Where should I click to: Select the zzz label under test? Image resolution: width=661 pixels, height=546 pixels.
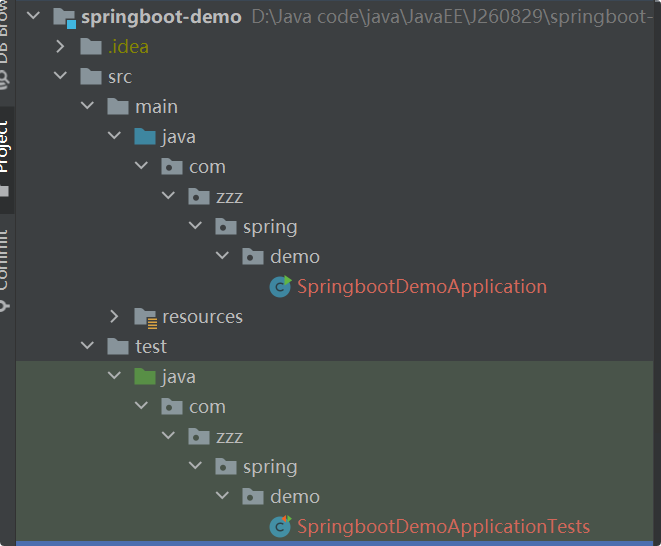pos(229,437)
